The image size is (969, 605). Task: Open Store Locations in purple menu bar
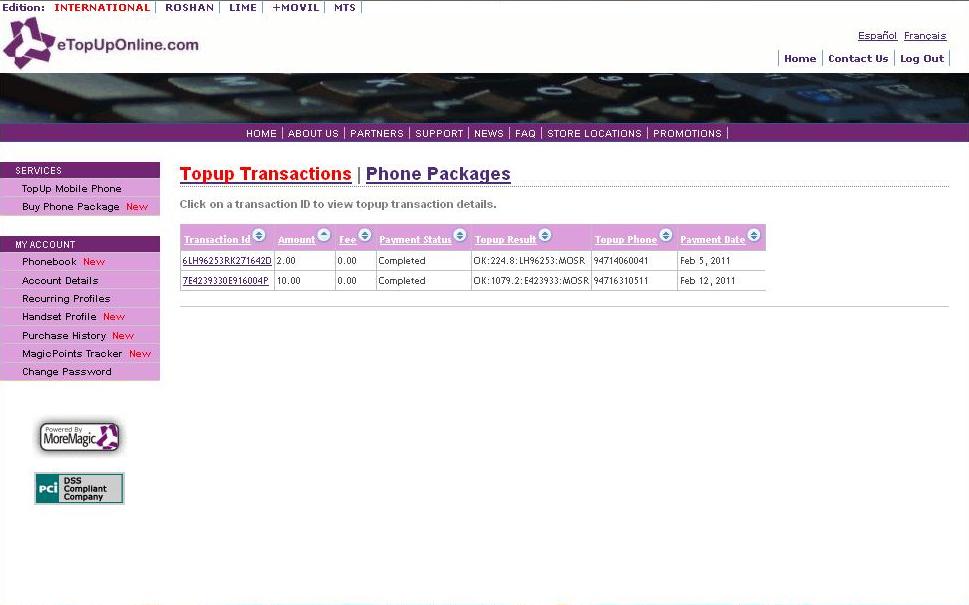pos(595,133)
